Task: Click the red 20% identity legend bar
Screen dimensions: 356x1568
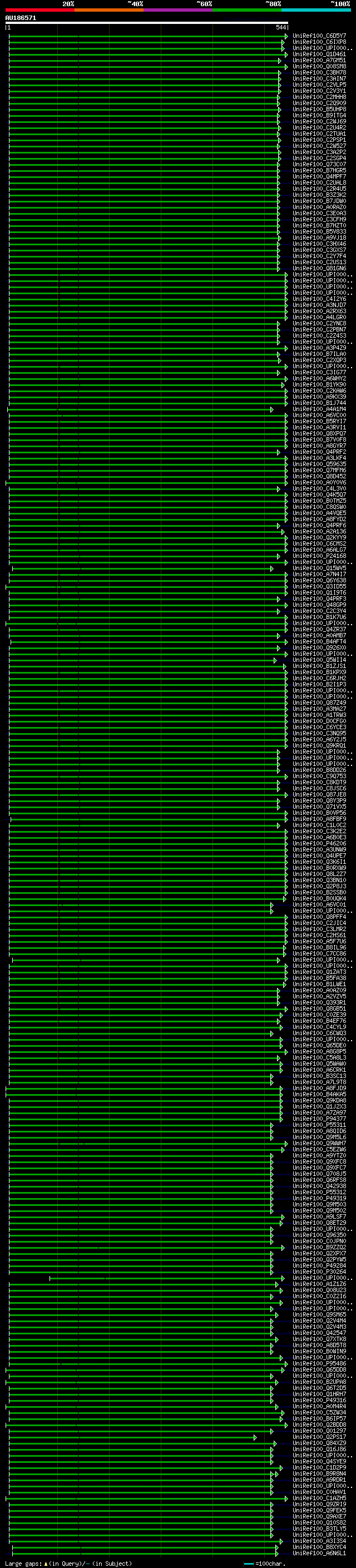Action: (39, 10)
